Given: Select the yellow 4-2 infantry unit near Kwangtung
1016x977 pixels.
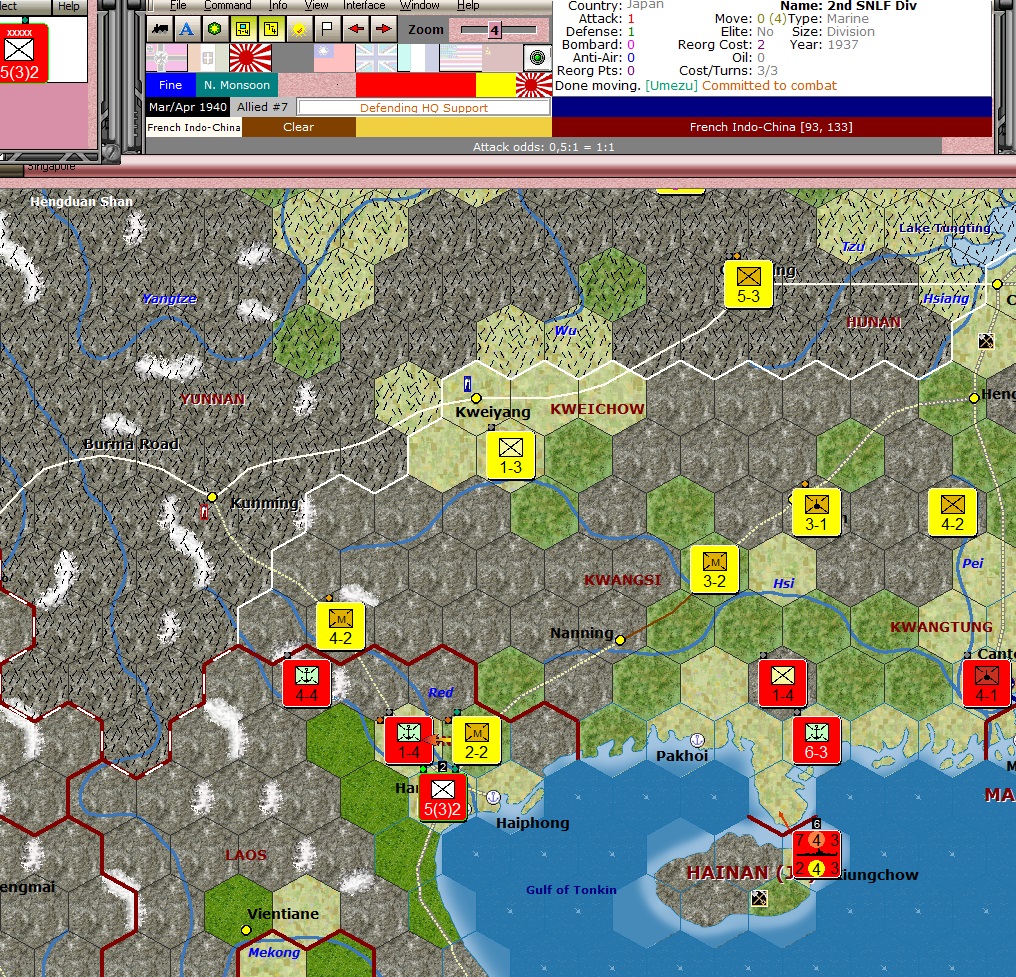Looking at the screenshot, I should [x=952, y=512].
